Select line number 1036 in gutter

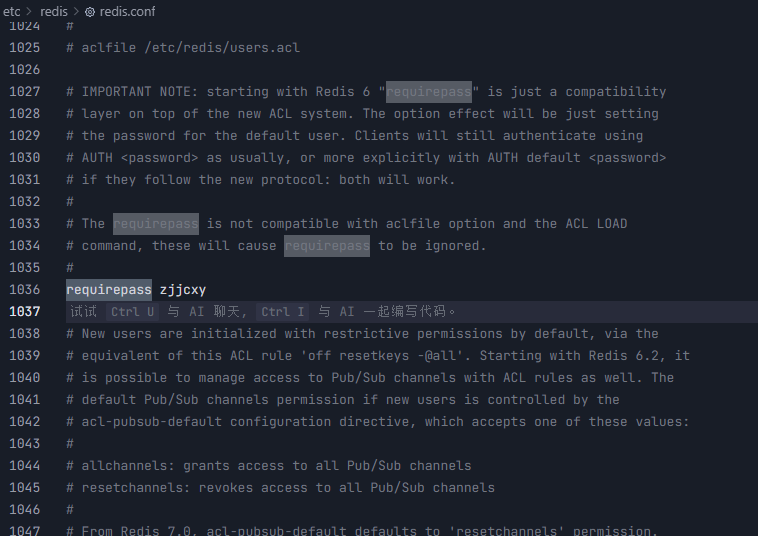pos(25,290)
